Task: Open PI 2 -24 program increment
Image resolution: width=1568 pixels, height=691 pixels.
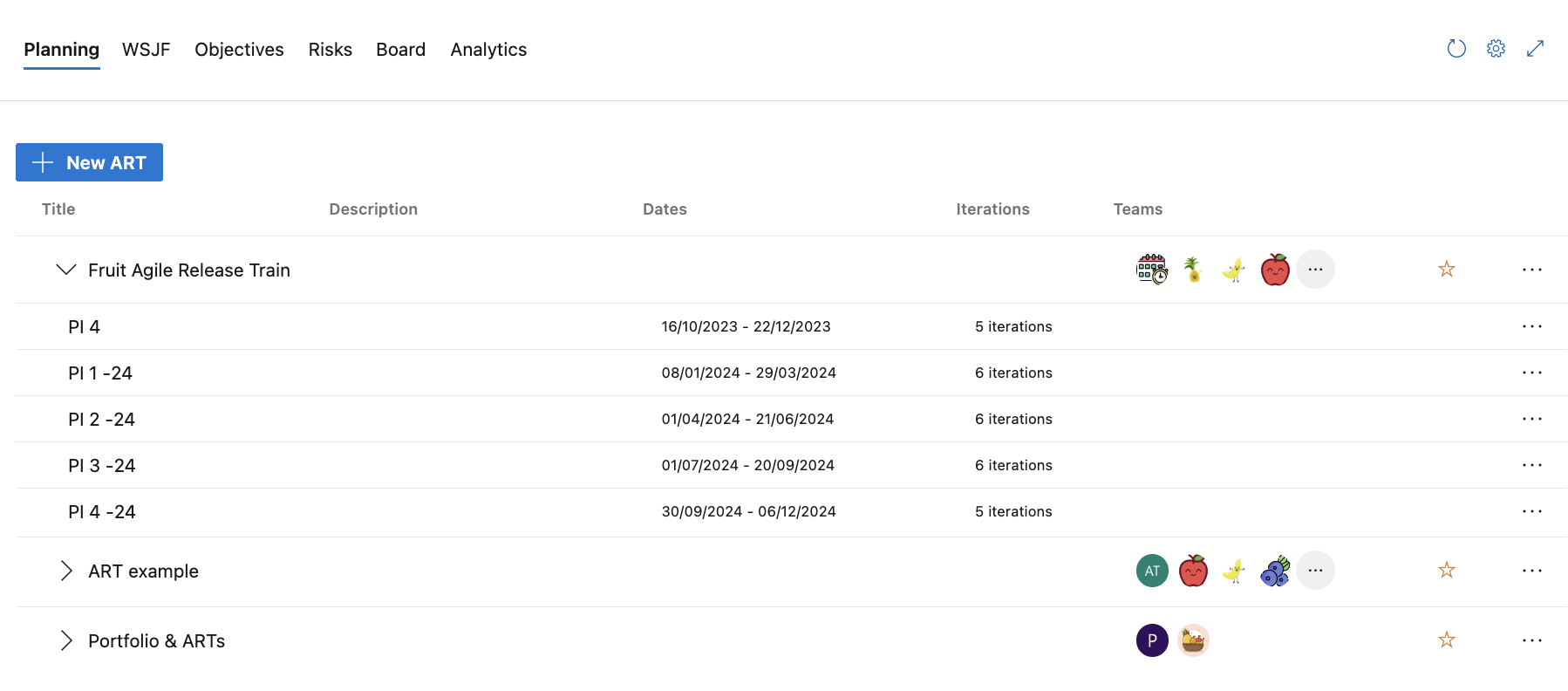Action: click(102, 420)
